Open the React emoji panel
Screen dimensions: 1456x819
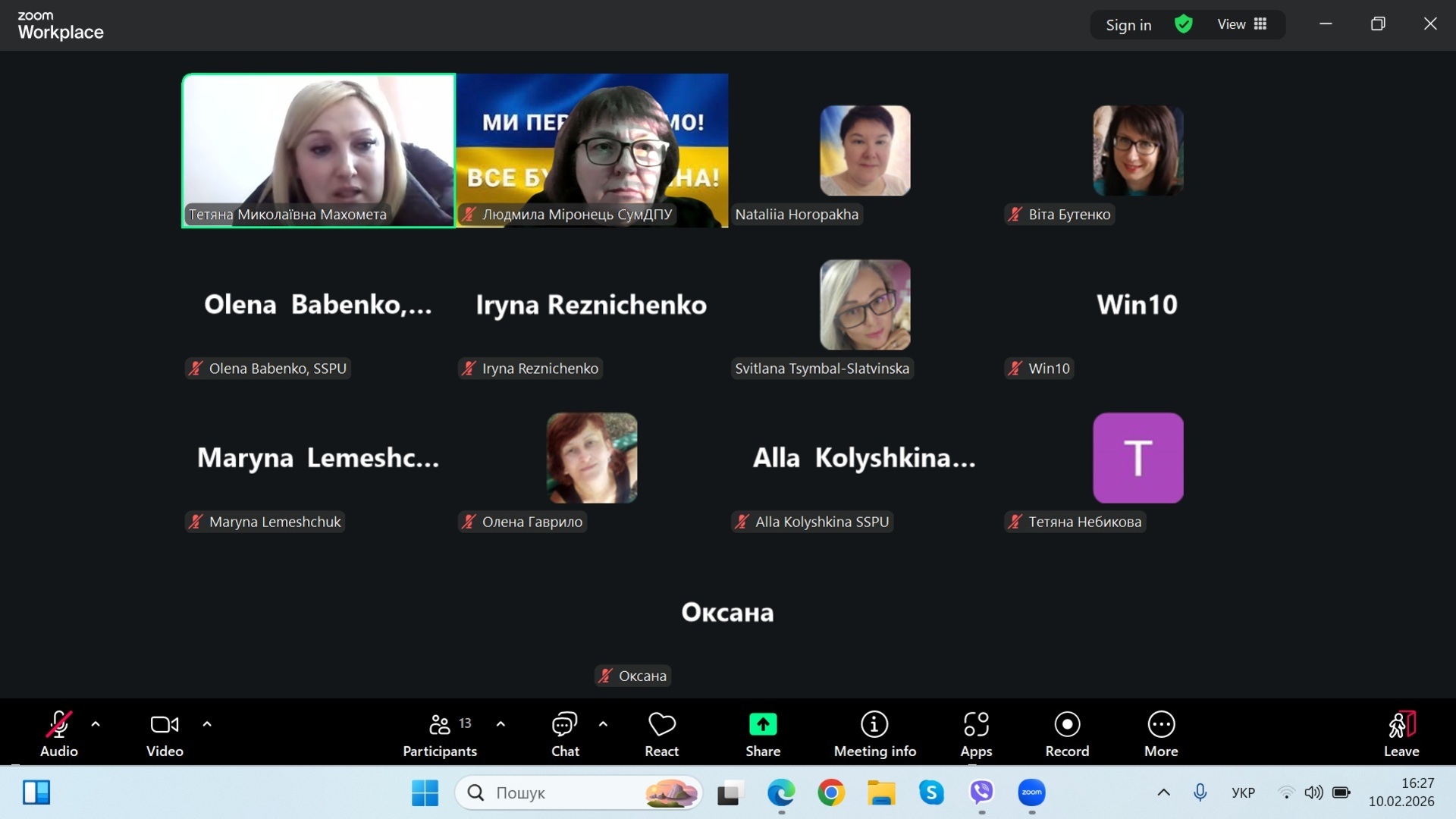pos(661,733)
